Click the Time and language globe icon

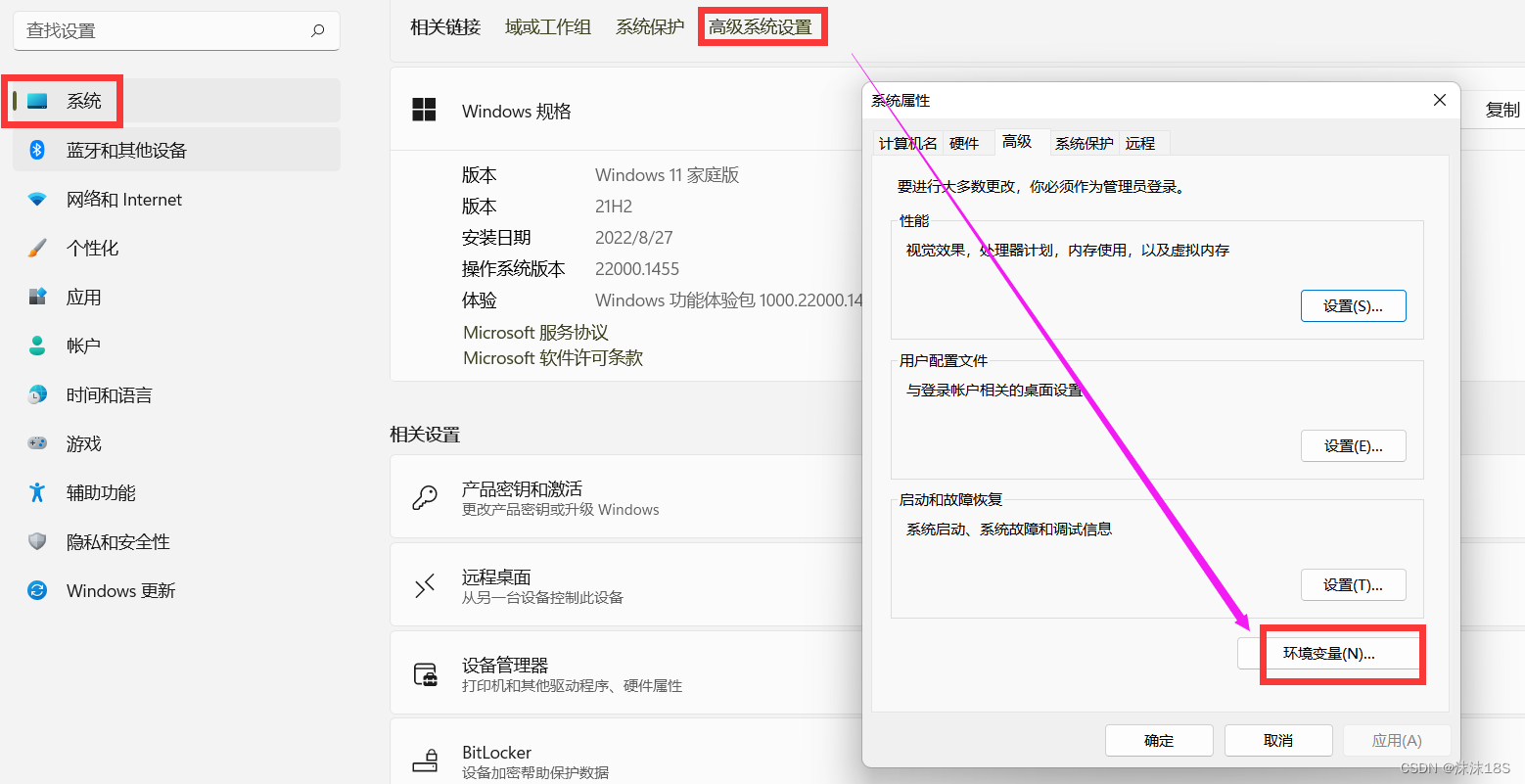[x=37, y=394]
